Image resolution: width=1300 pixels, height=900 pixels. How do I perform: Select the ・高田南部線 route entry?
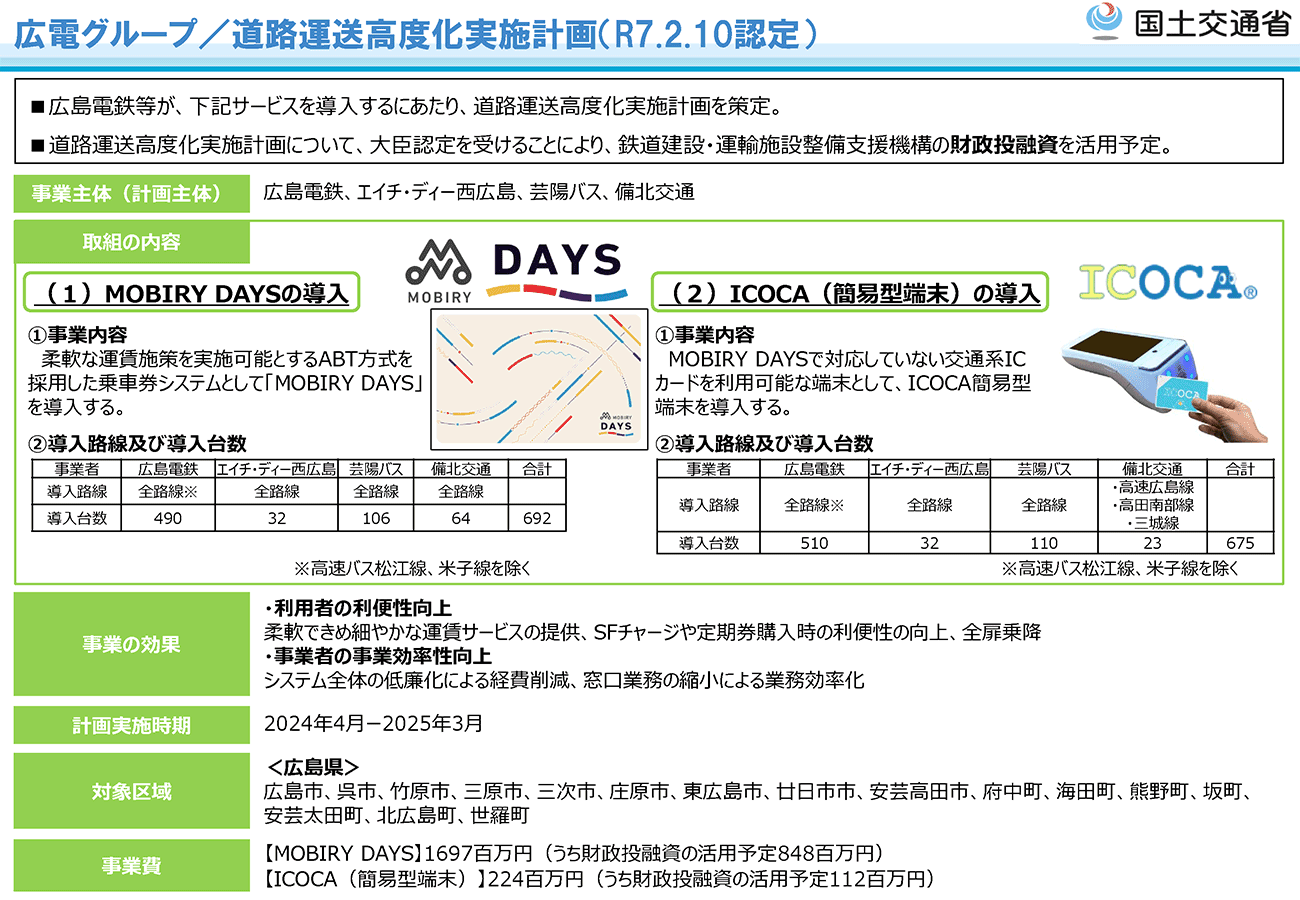click(1152, 505)
